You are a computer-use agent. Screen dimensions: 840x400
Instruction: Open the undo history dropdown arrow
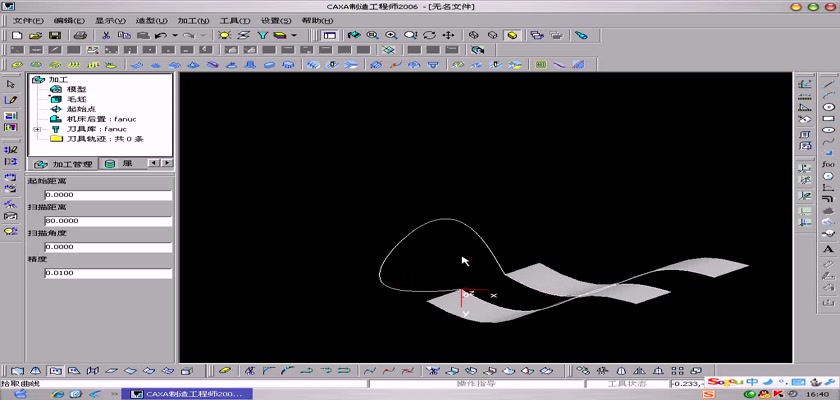[175, 35]
